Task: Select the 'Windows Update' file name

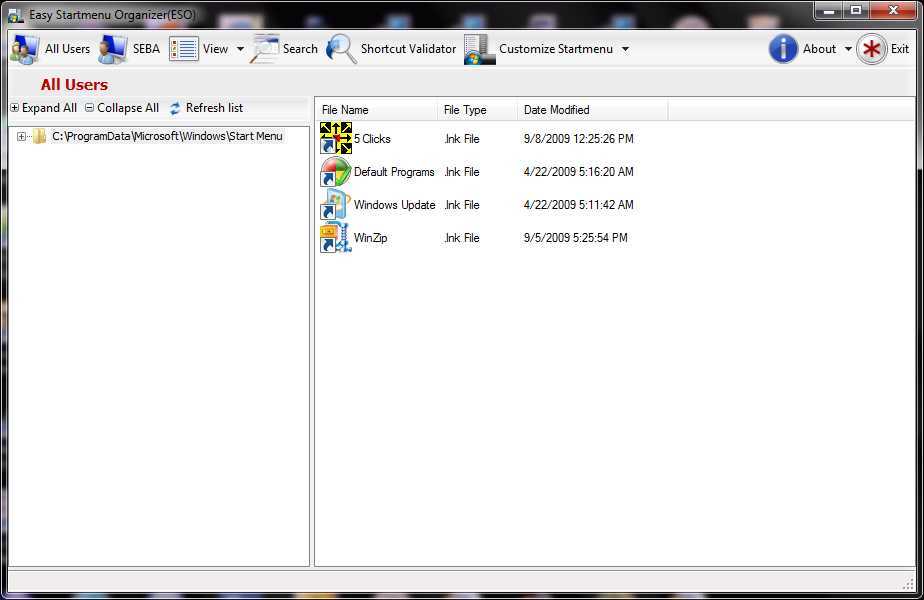Action: point(395,205)
